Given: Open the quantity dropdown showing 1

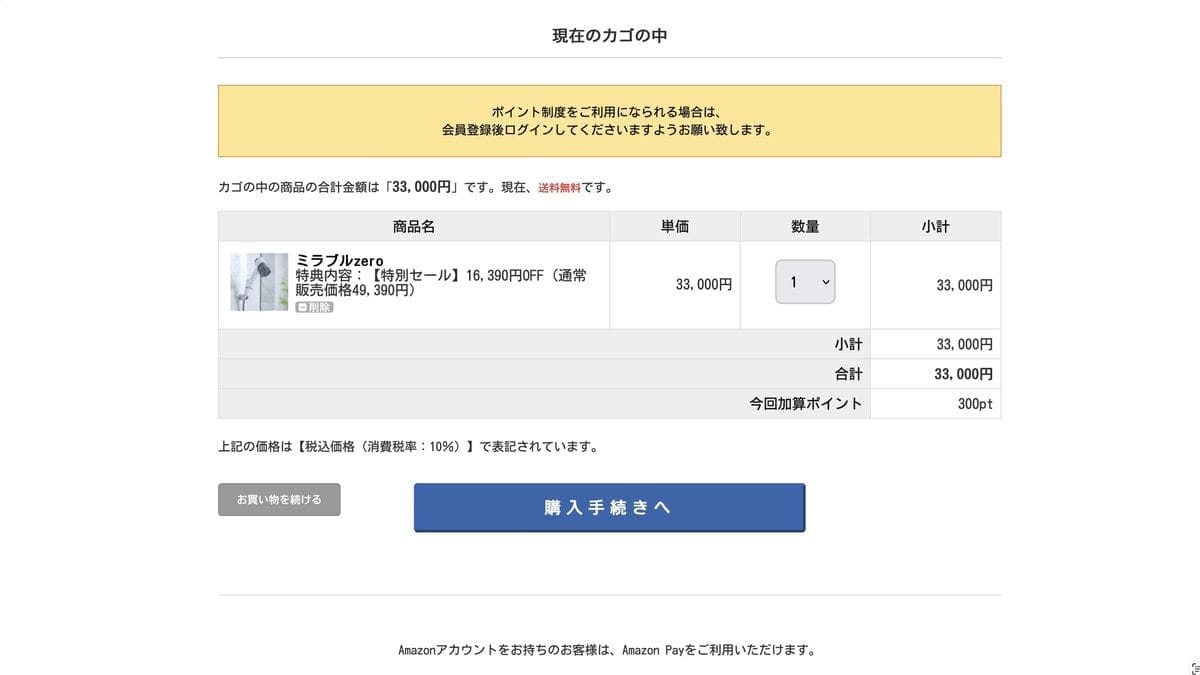Looking at the screenshot, I should tap(805, 282).
